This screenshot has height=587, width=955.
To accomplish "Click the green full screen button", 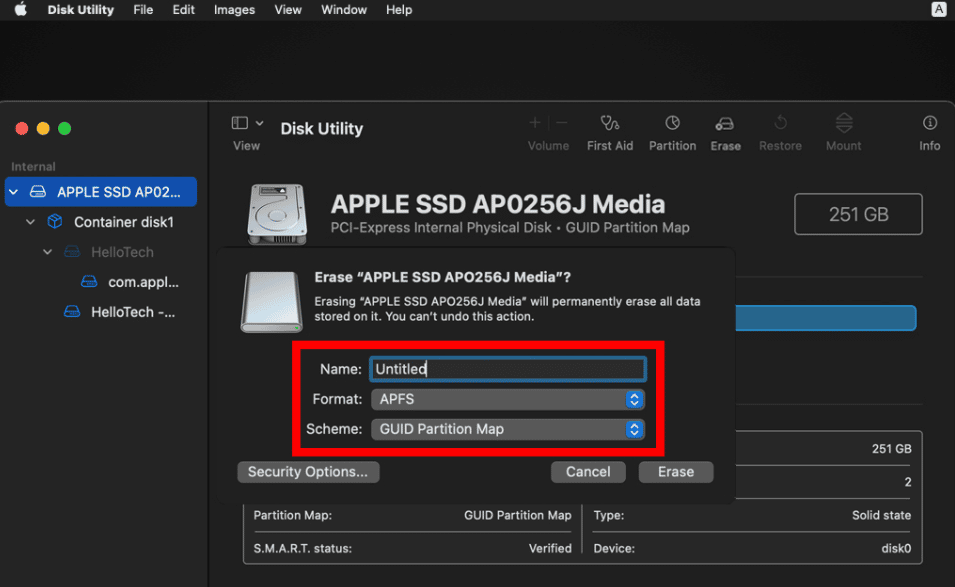I will coord(65,128).
